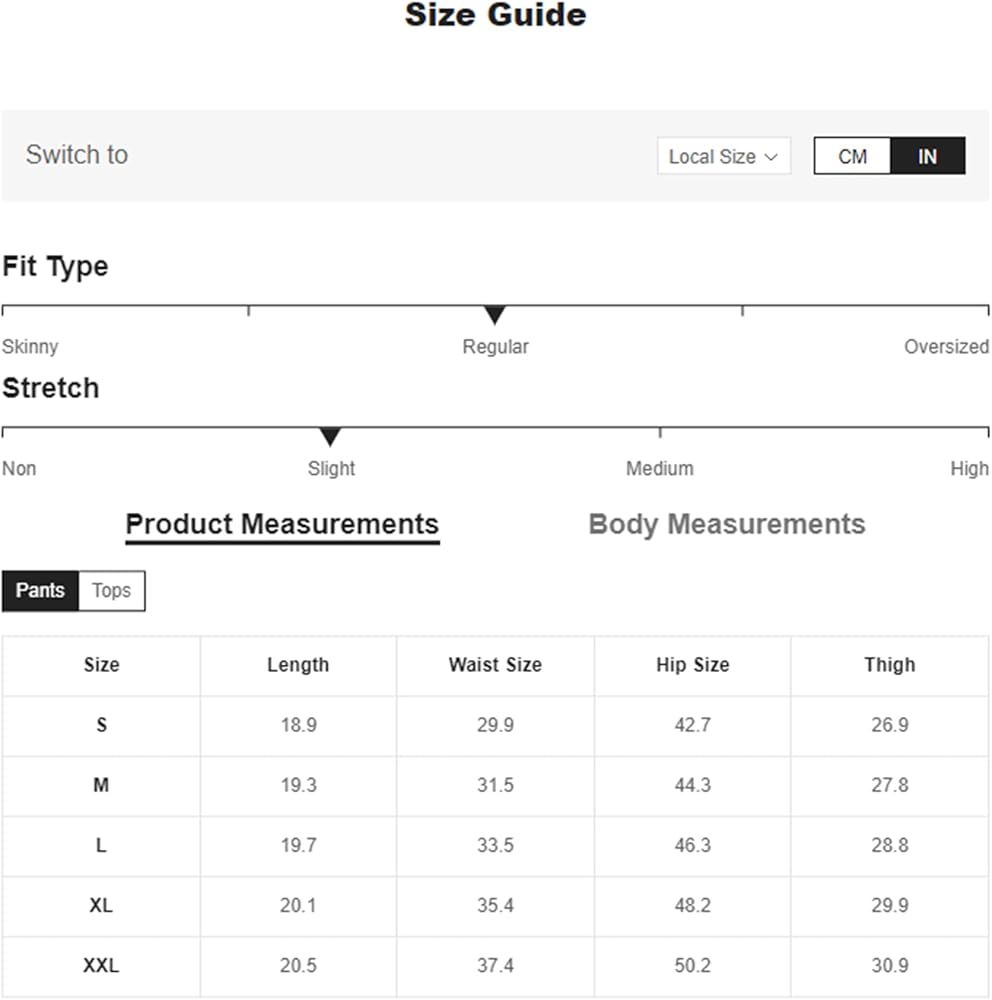Open the Local Size dropdown

point(722,156)
